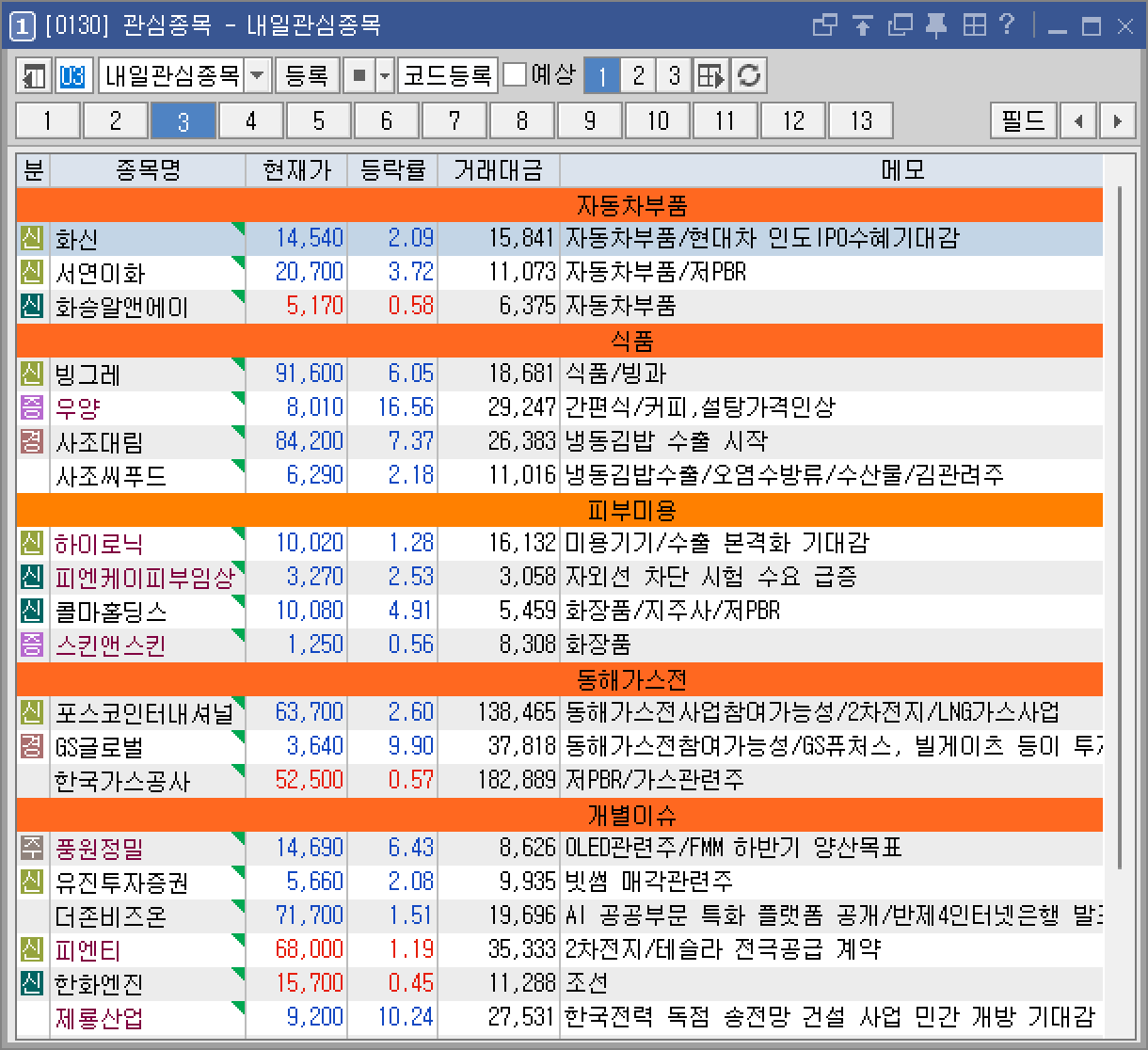The image size is (1148, 1050).
Task: Click the number 1 window icon in title bar
Action: pos(22,25)
